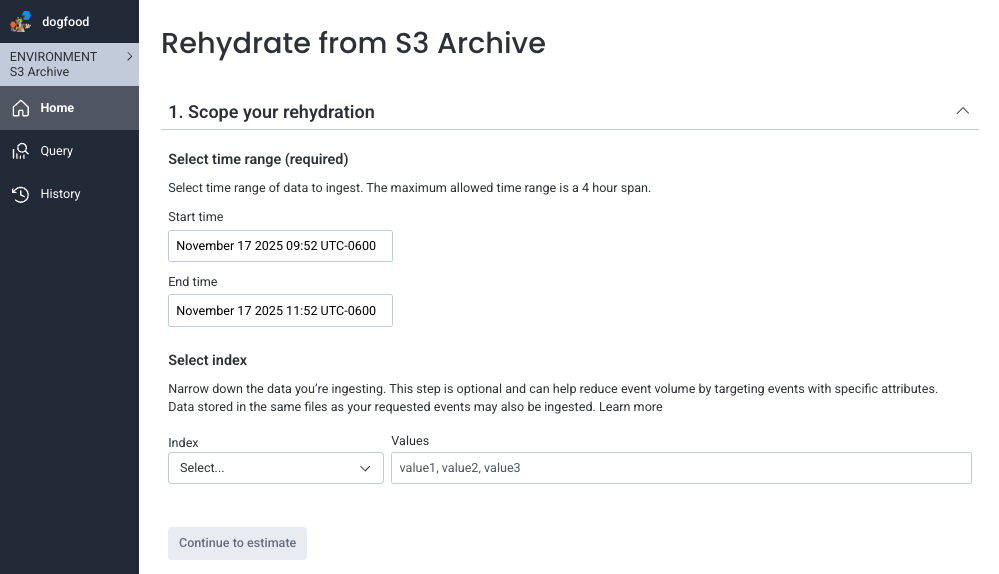The image size is (999, 574).
Task: Collapse section using the upward chevron icon
Action: [962, 111]
